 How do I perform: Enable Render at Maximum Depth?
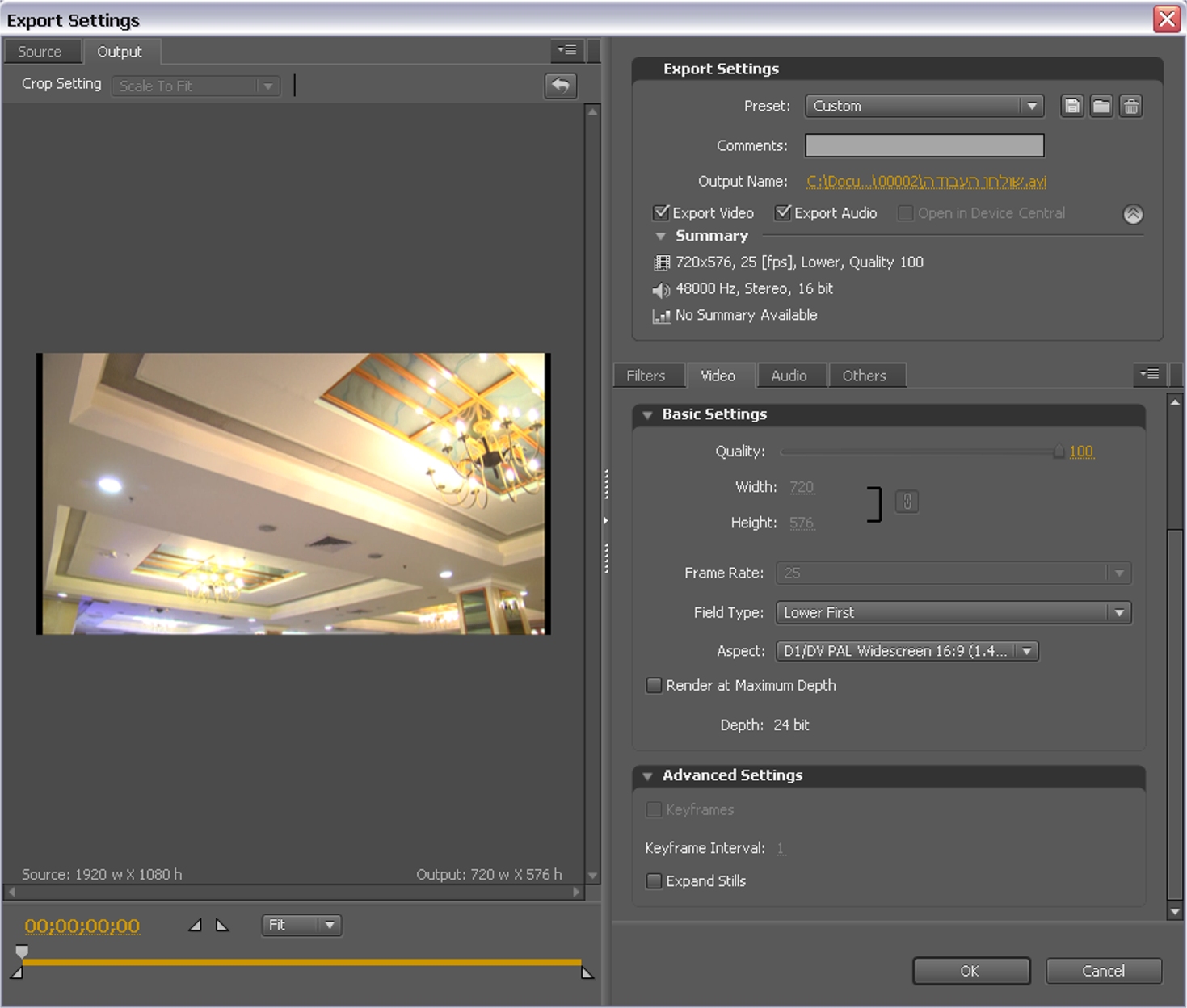coord(654,685)
